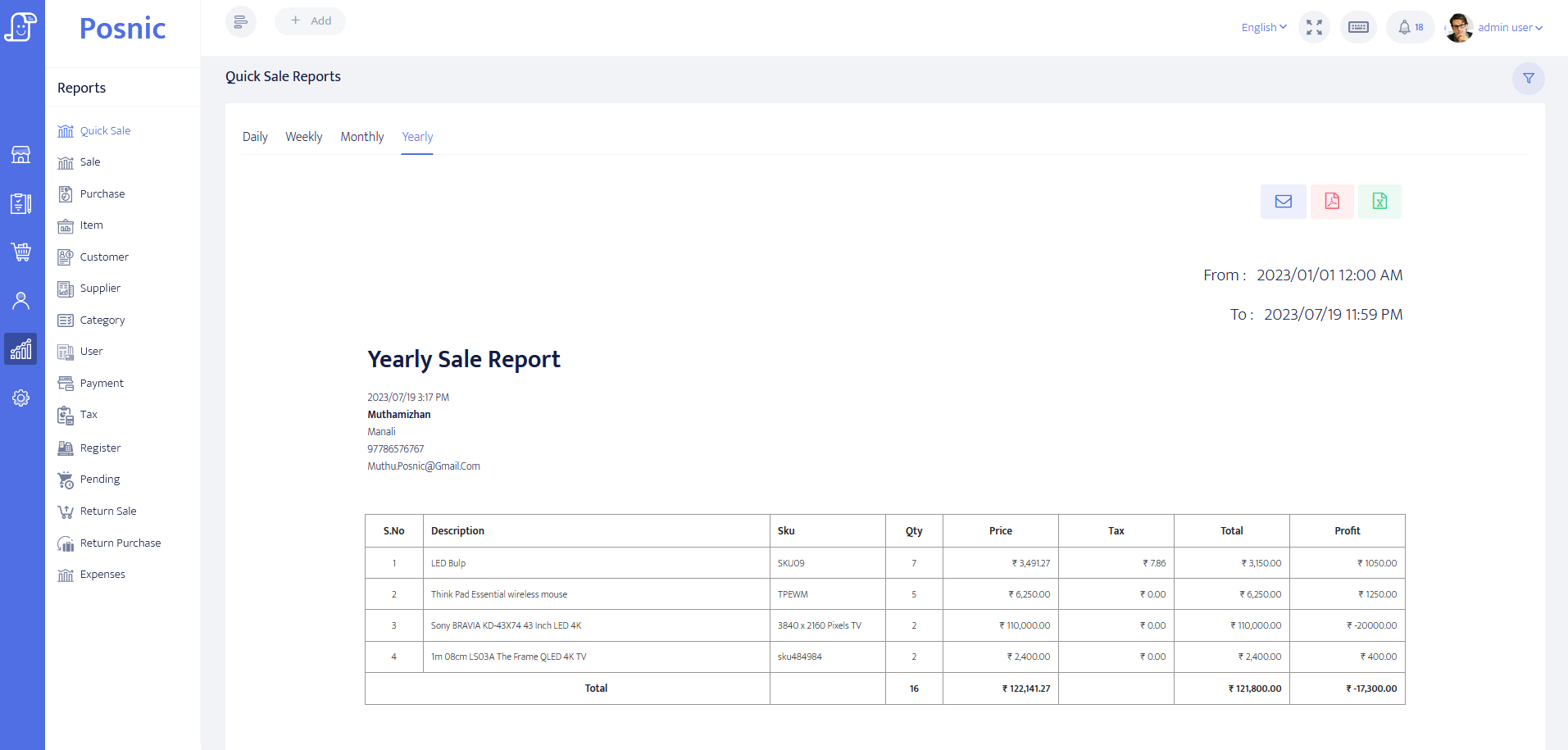Image resolution: width=1568 pixels, height=750 pixels.
Task: Select the Weekly report tab
Action: (303, 137)
